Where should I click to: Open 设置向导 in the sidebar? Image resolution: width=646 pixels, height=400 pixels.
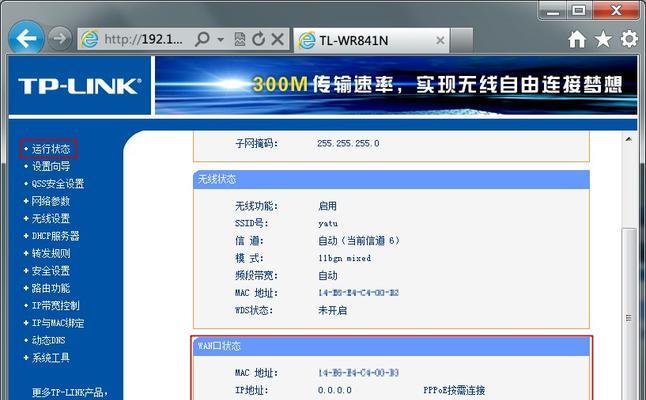[x=51, y=166]
